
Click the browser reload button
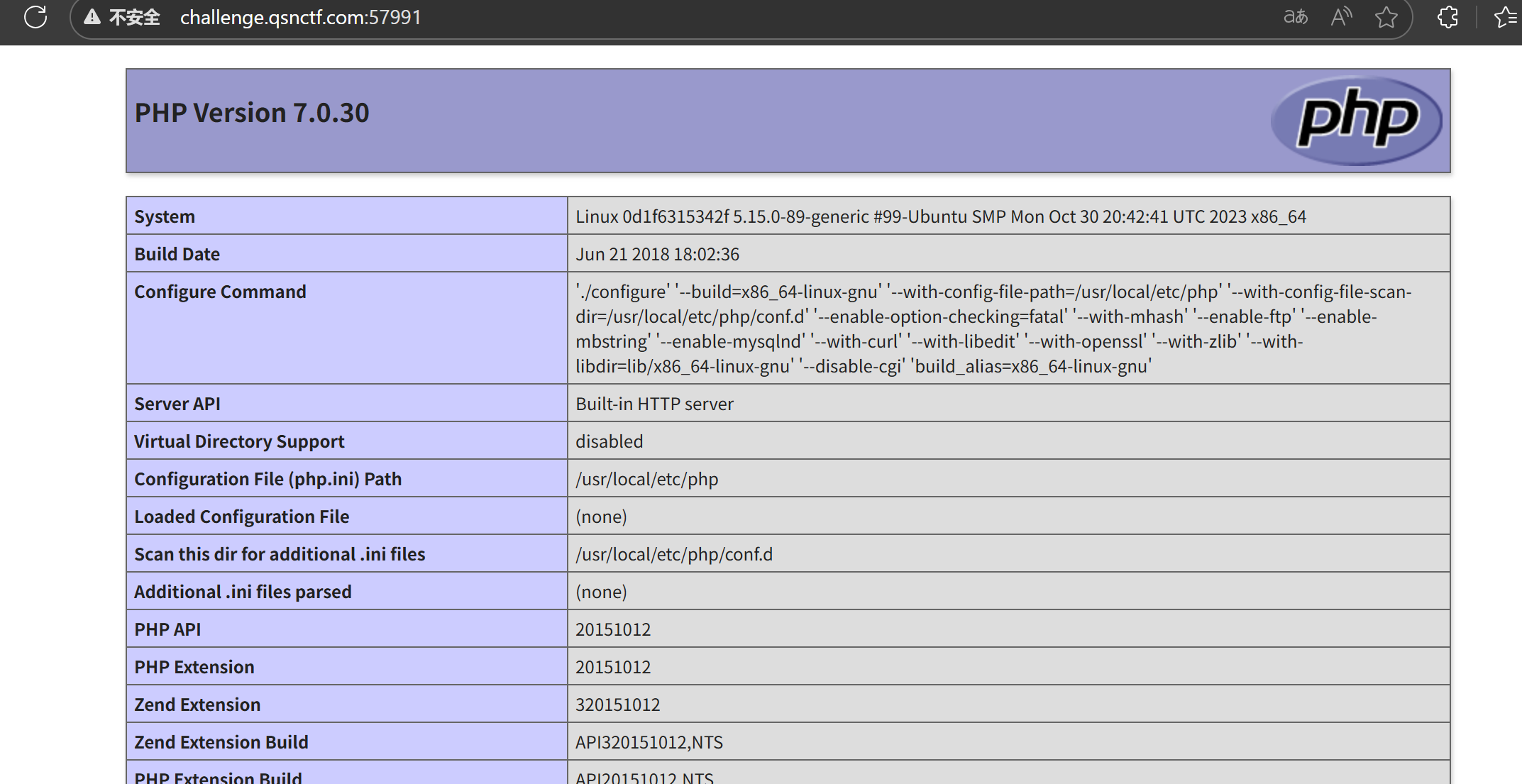pyautogui.click(x=35, y=17)
